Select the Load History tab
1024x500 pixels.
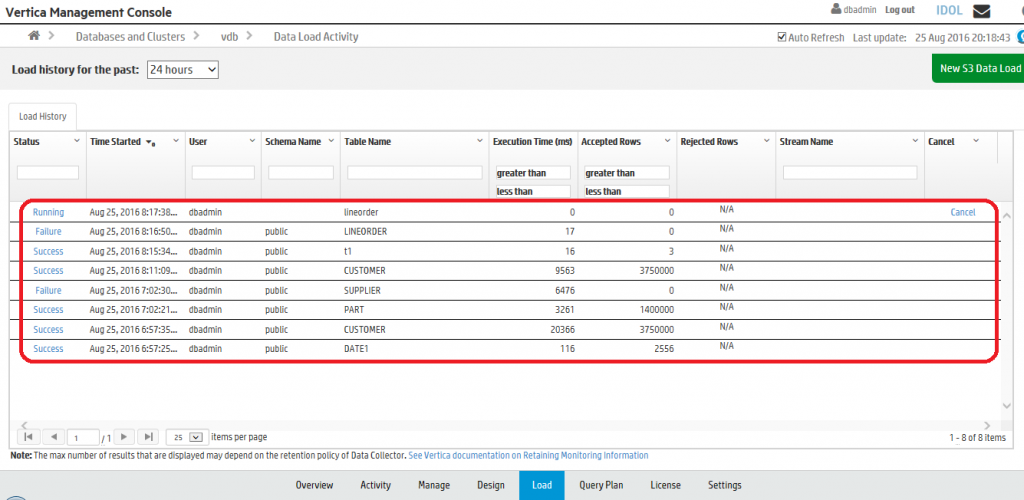[42, 117]
